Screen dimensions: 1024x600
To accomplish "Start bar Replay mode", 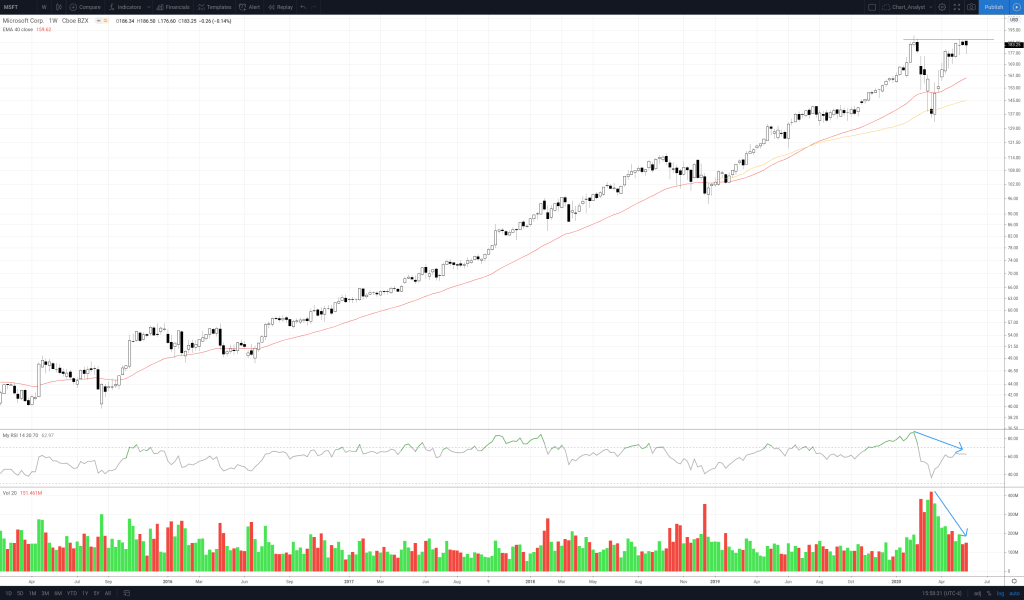I will [x=281, y=7].
